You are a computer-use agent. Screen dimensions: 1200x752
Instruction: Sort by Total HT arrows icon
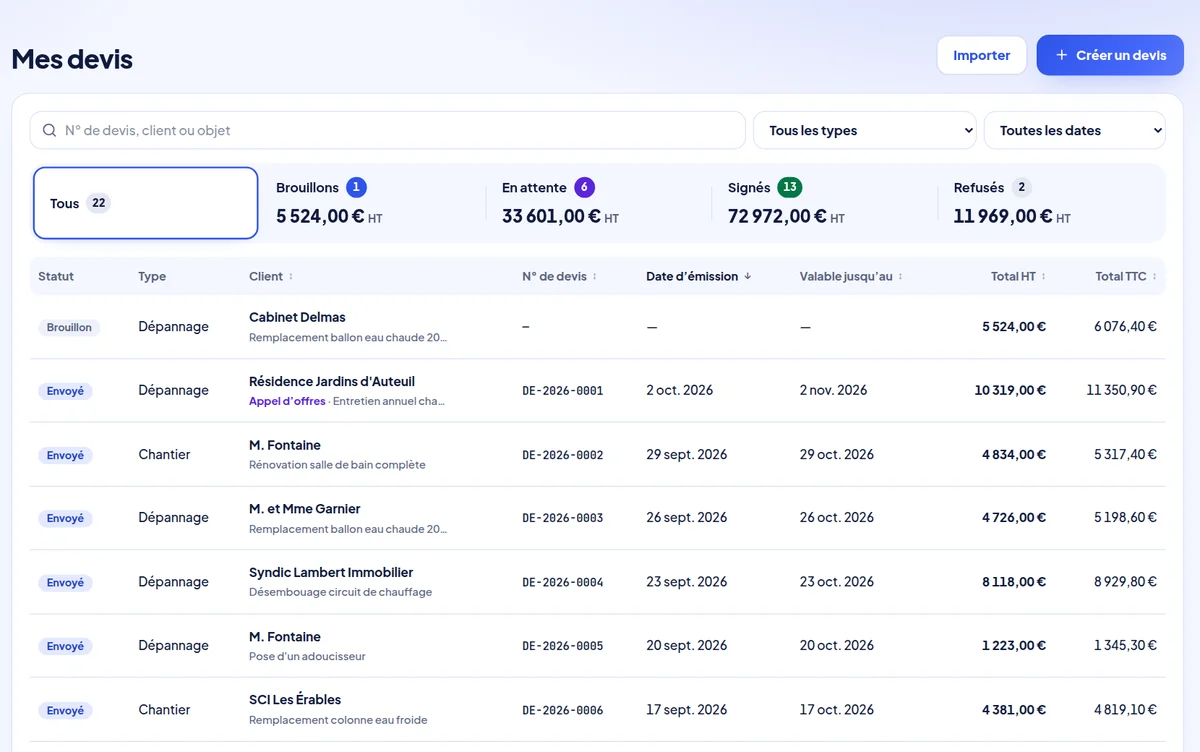tap(1044, 277)
